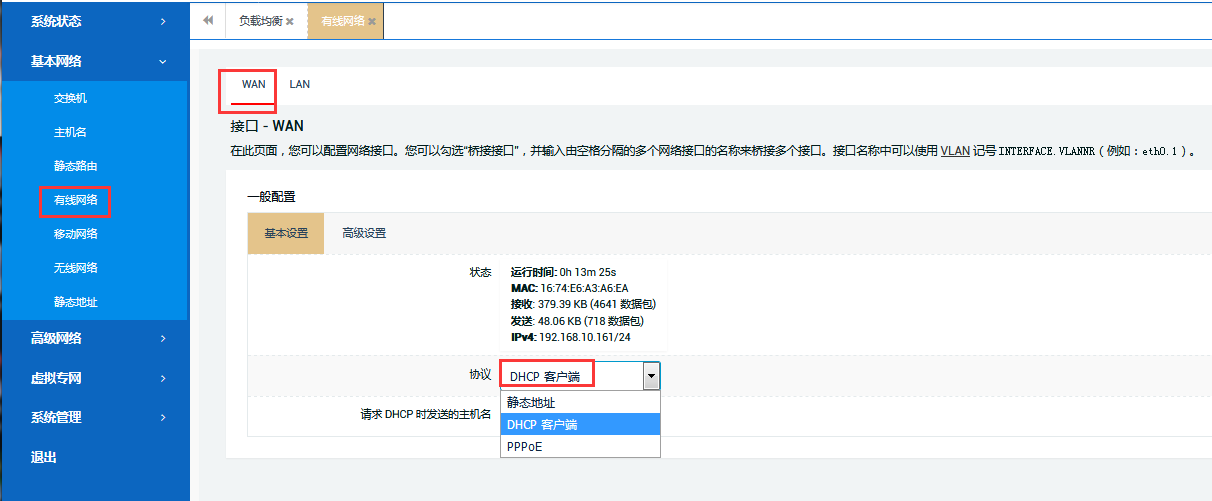The image size is (1212, 501).
Task: Open the 协议 dropdown arrow
Action: (x=651, y=376)
